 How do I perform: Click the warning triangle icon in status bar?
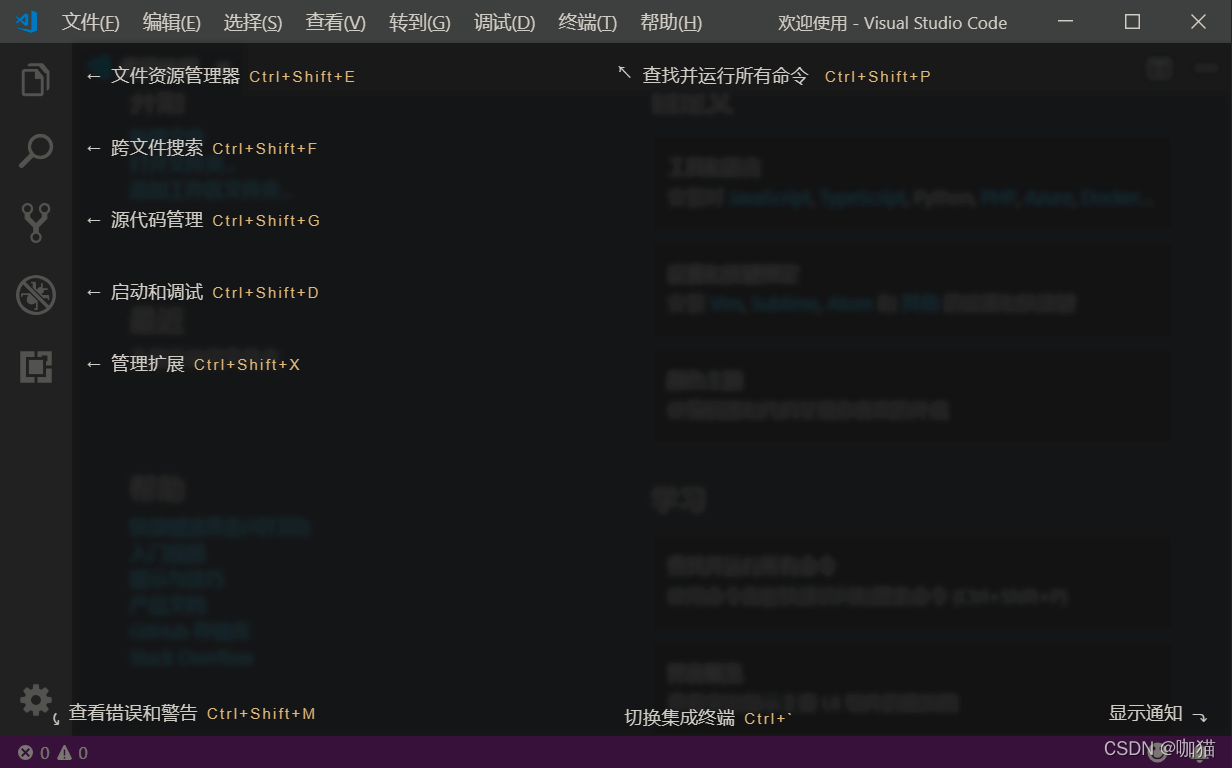pyautogui.click(x=64, y=753)
